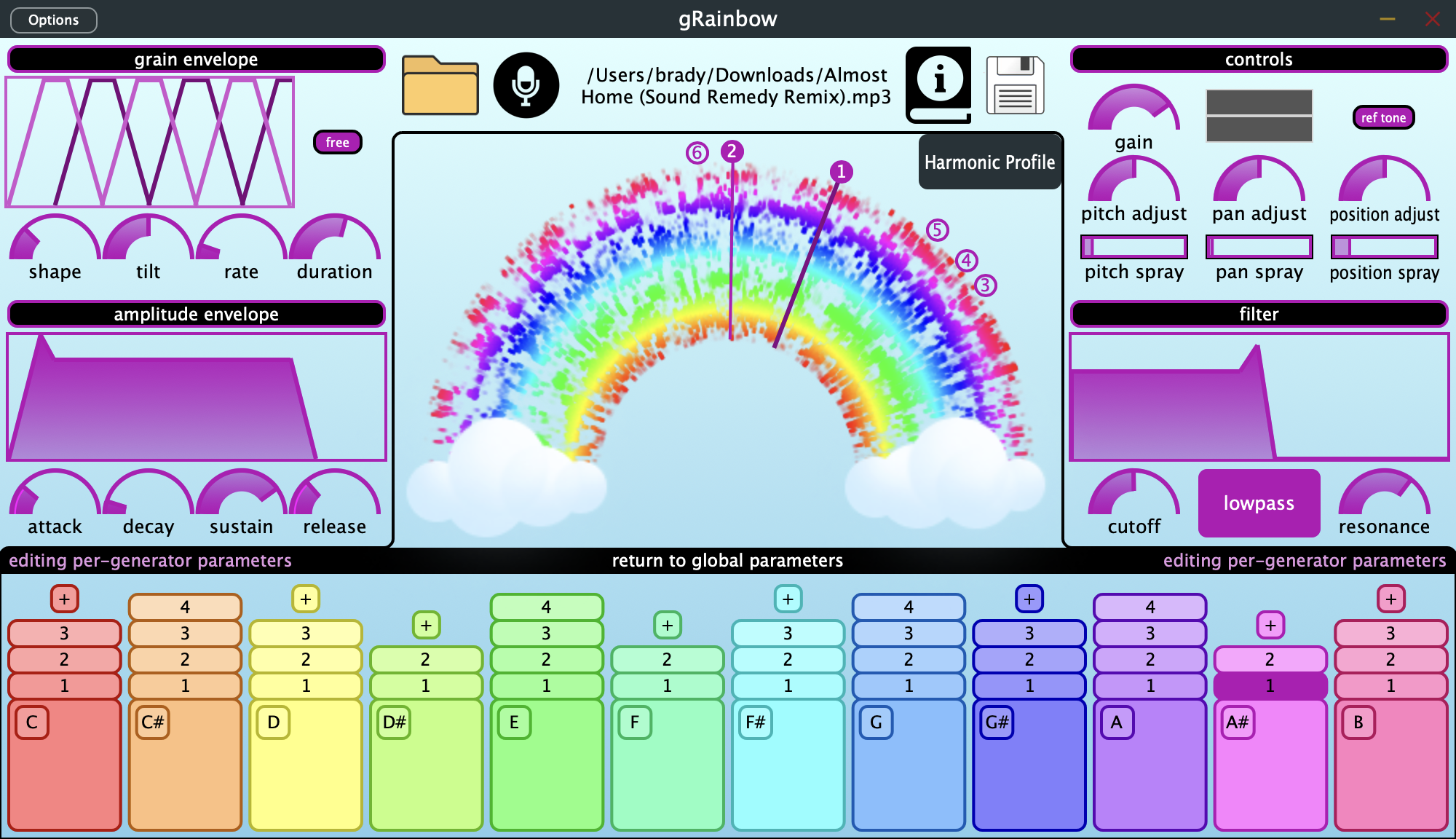This screenshot has height=839, width=1456.
Task: Select candidate marker 5 on rainbow
Action: pyautogui.click(x=937, y=230)
